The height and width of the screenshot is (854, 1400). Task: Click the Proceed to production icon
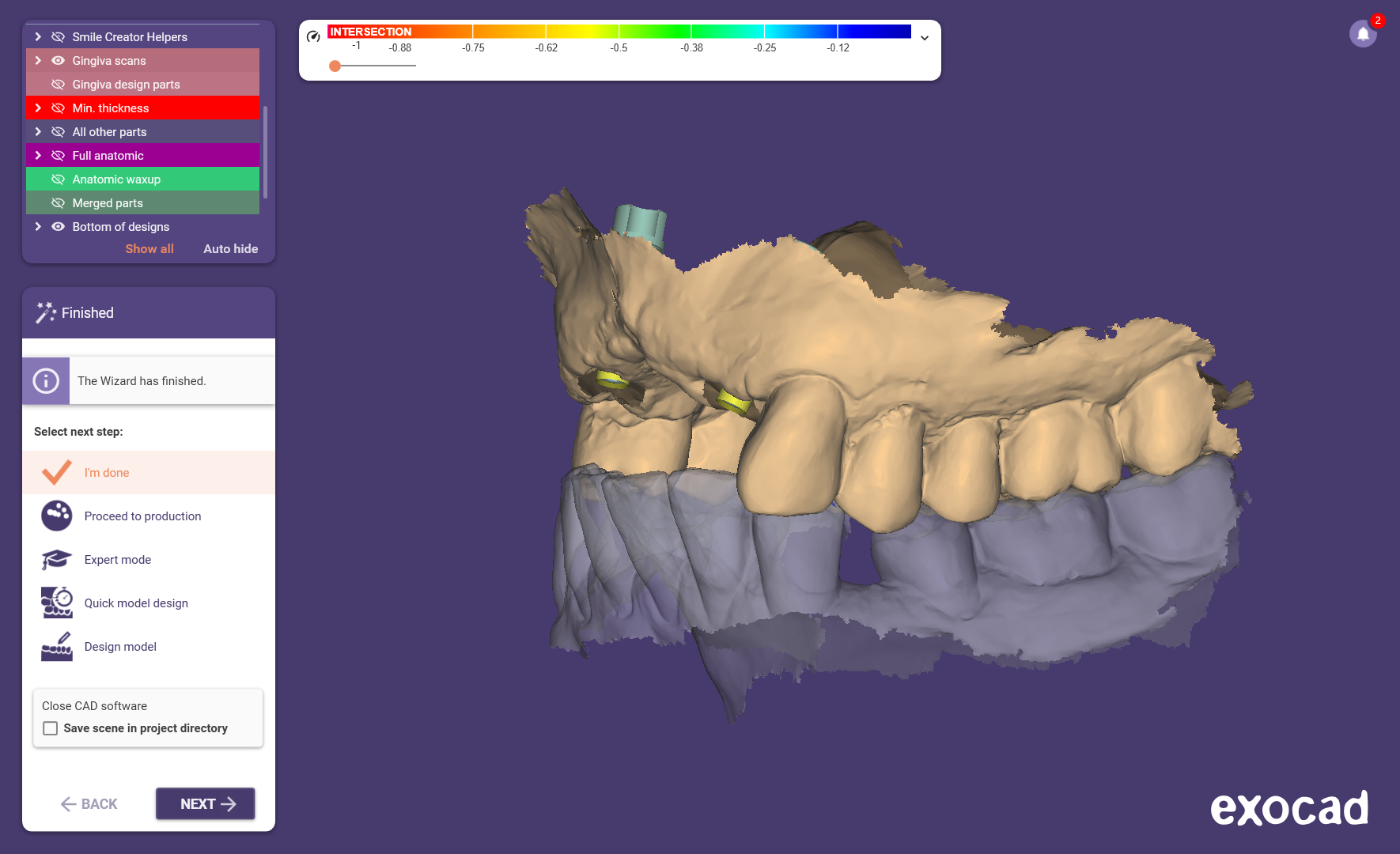pos(57,516)
